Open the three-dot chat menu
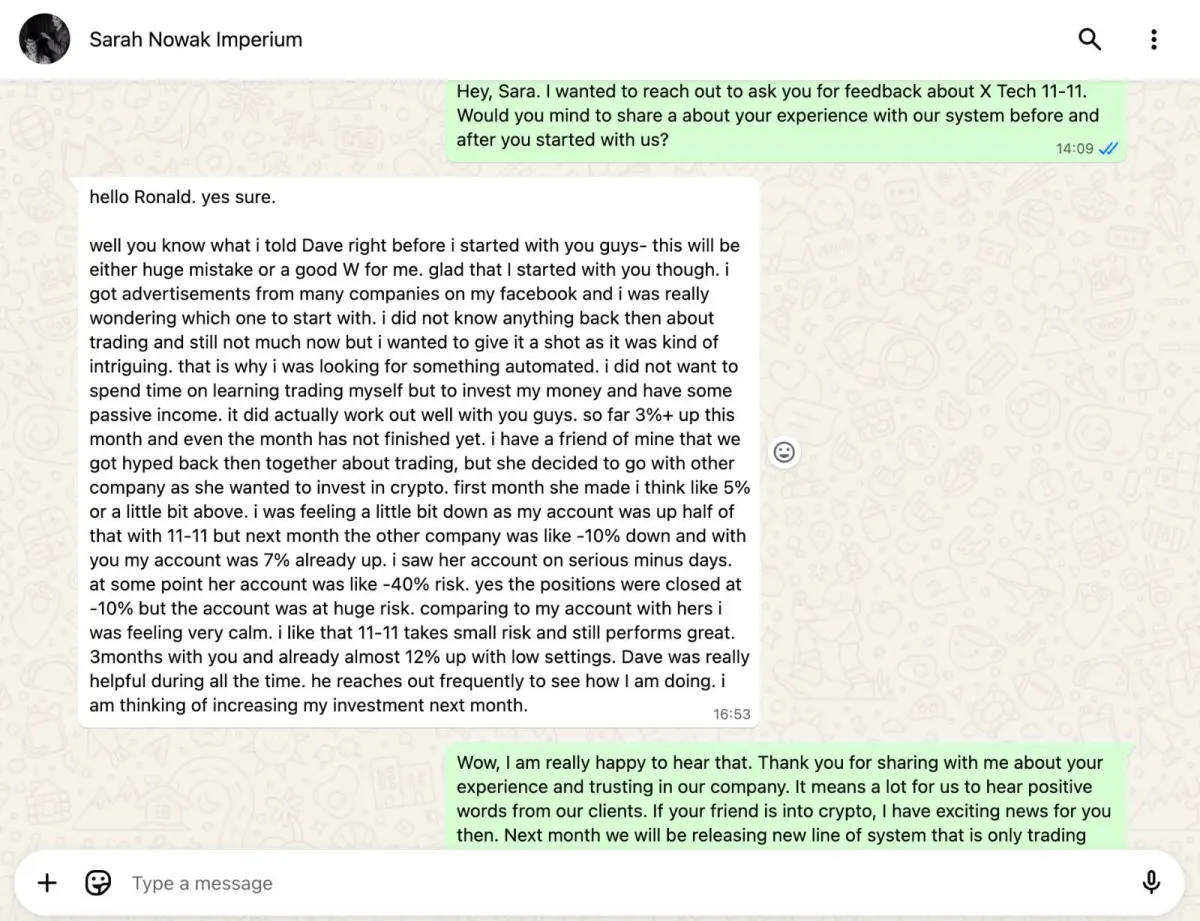This screenshot has width=1200, height=921. coord(1153,39)
